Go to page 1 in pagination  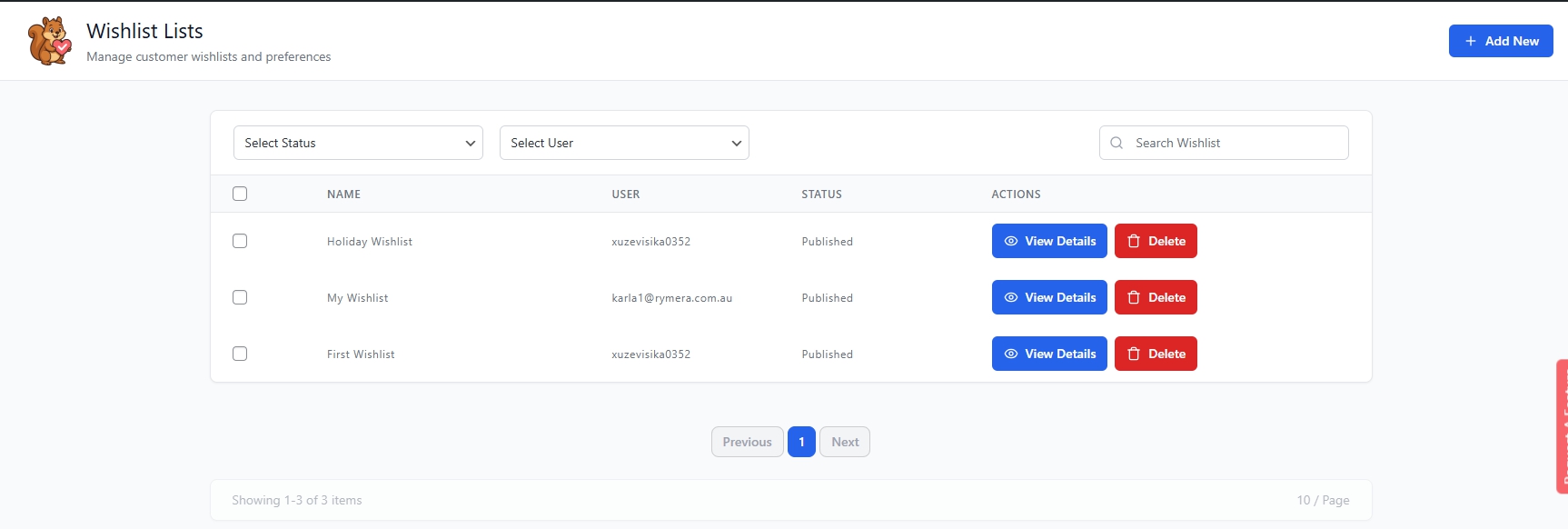[801, 442]
